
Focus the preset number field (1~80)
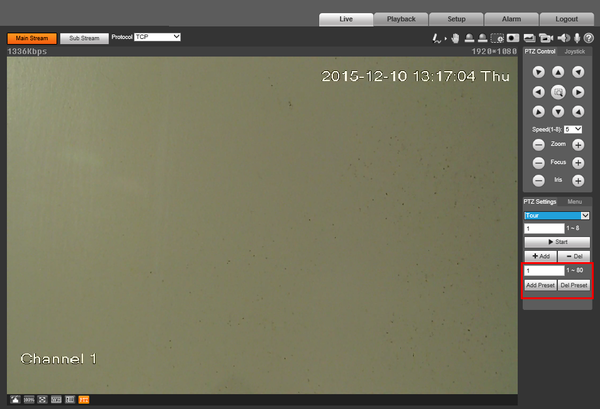544,270
